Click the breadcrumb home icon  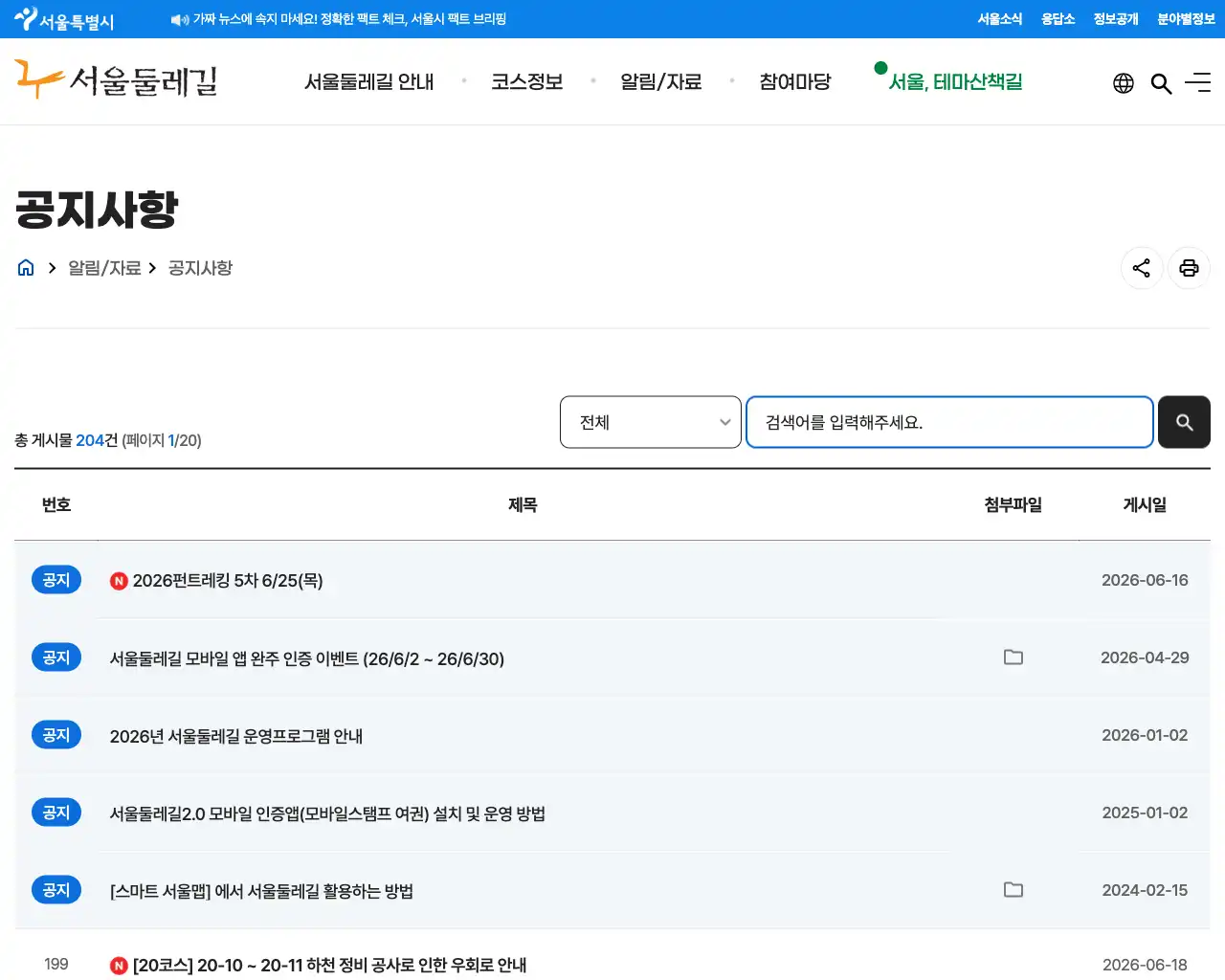(26, 268)
